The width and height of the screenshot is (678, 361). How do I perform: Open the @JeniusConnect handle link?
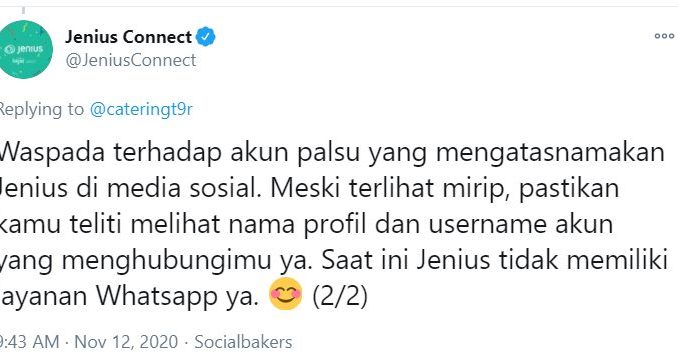pyautogui.click(x=131, y=60)
